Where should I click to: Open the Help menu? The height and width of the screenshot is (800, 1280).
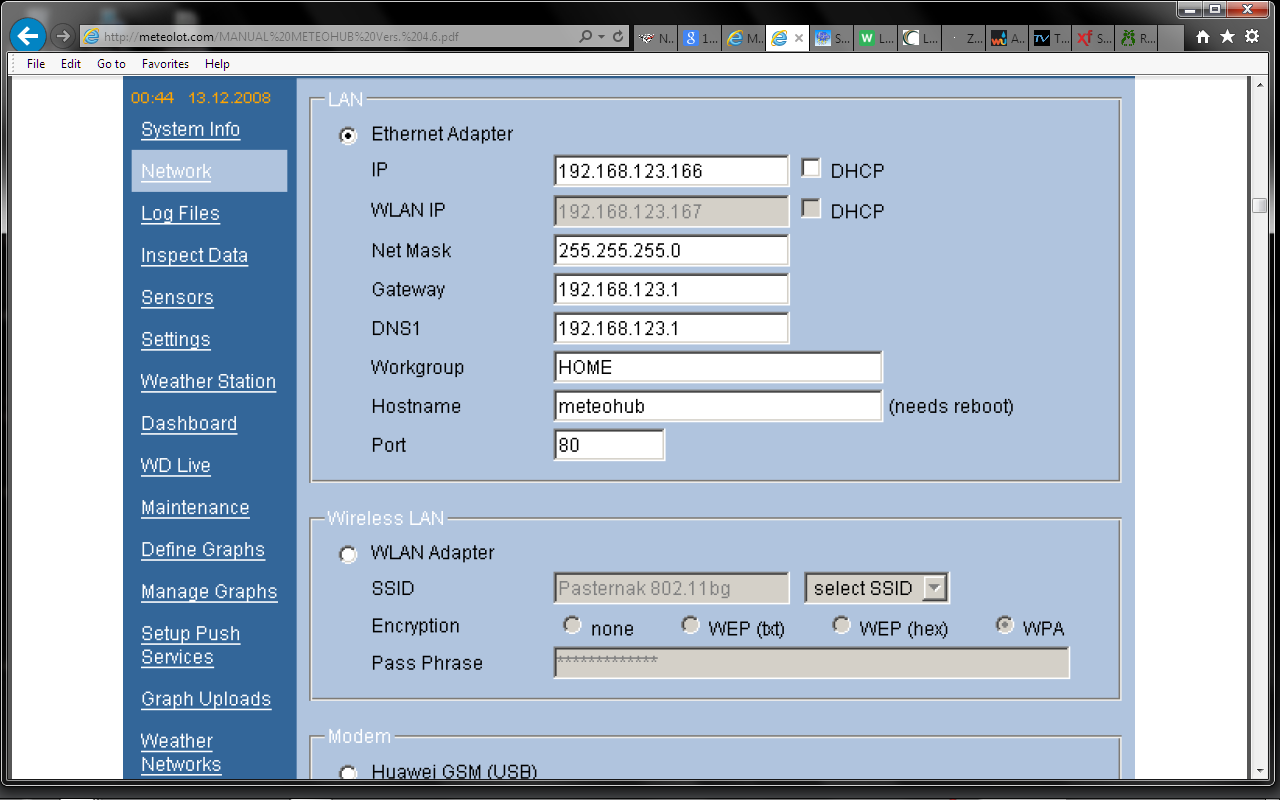(217, 64)
